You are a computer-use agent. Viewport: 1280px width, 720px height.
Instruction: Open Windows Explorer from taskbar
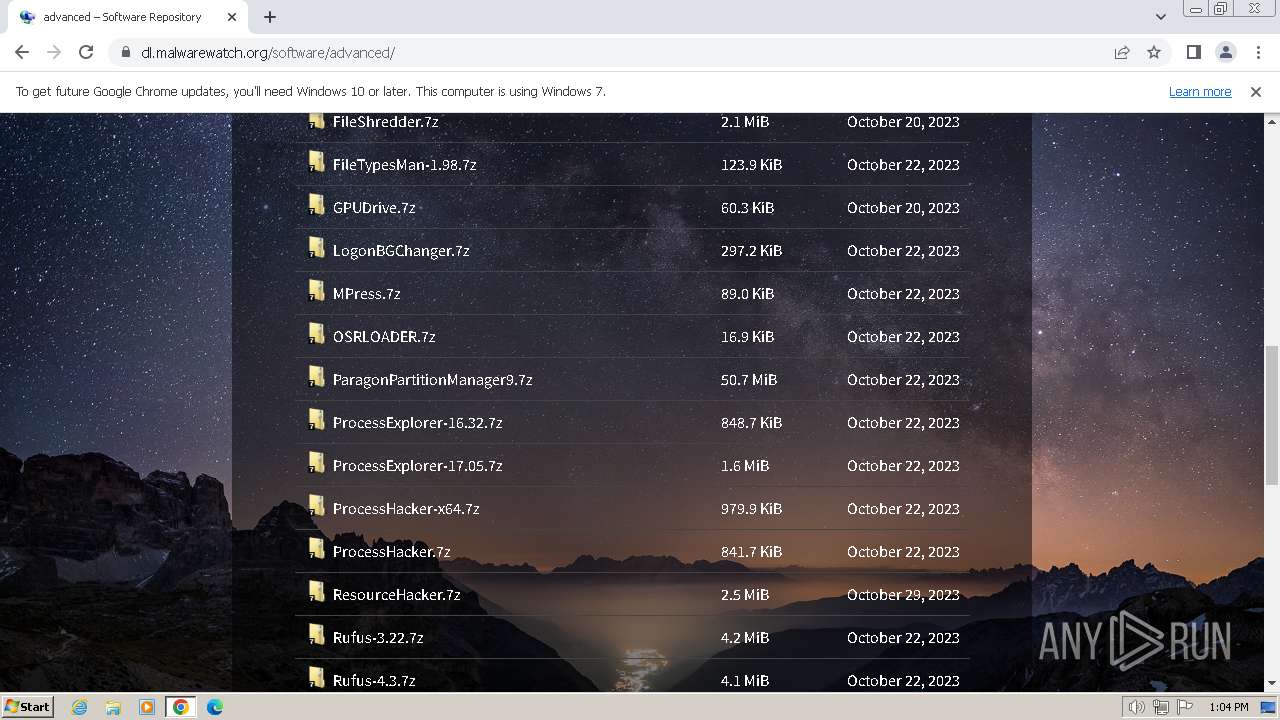tap(113, 707)
